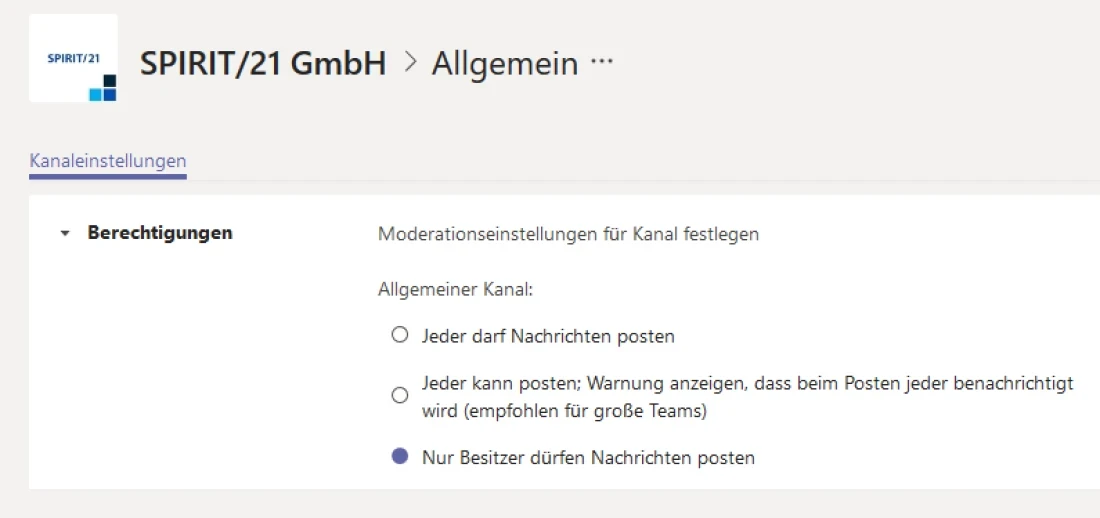Click 'Moderationseinstellungen für Kanal festlegen' description text

(x=568, y=235)
